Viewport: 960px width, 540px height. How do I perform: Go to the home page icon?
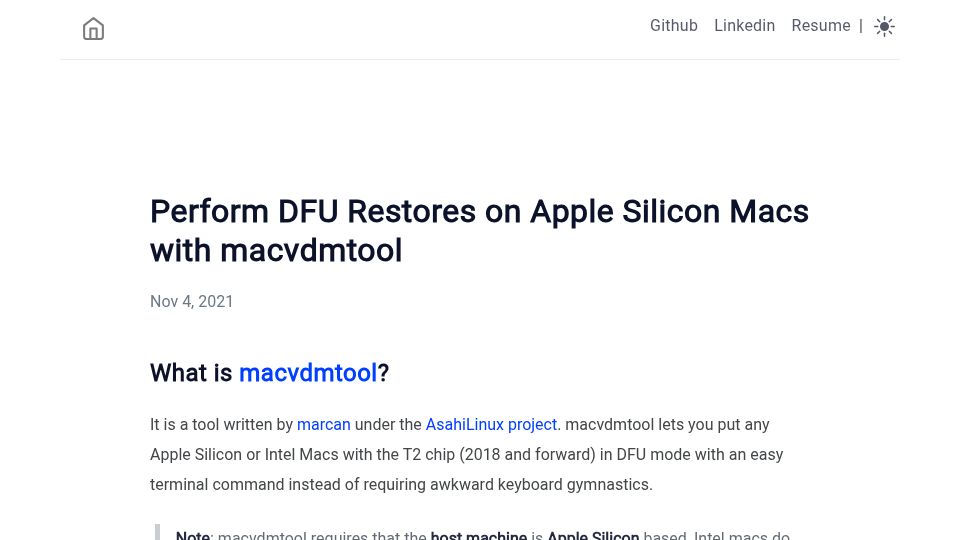point(93,29)
